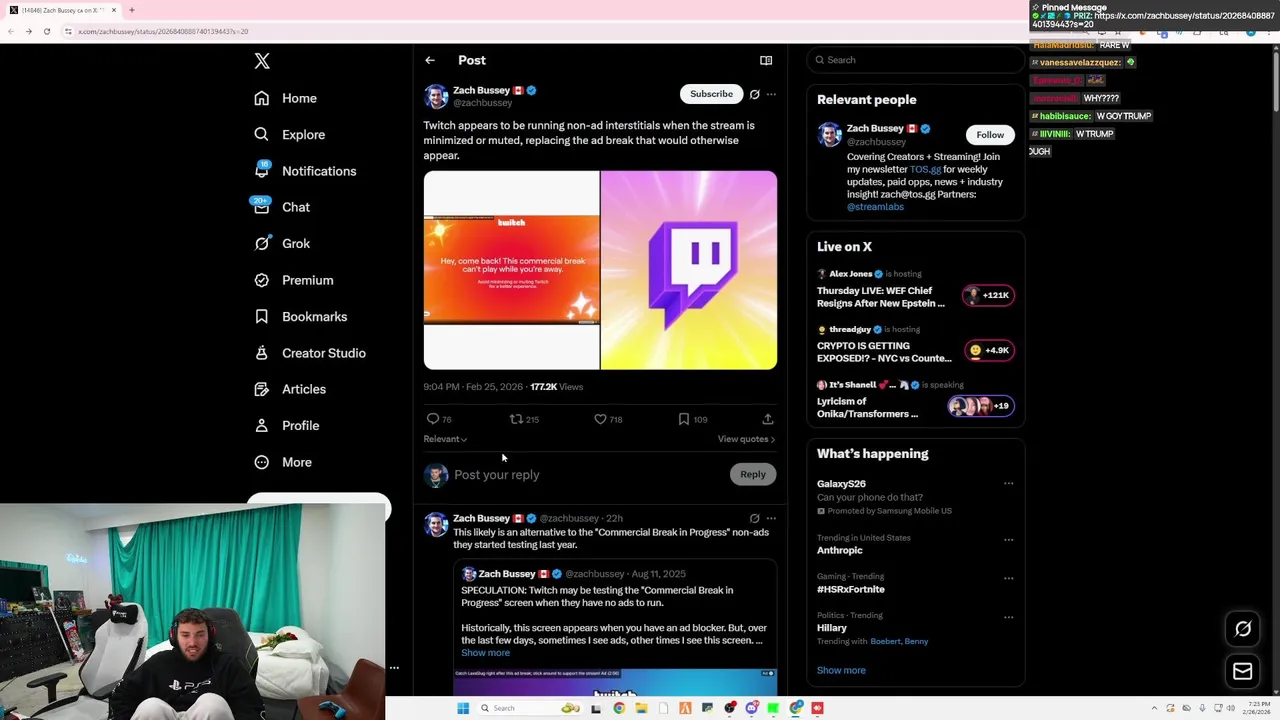The image size is (1280, 720).
Task: Open more options for Hillary trend
Action: (1008, 617)
